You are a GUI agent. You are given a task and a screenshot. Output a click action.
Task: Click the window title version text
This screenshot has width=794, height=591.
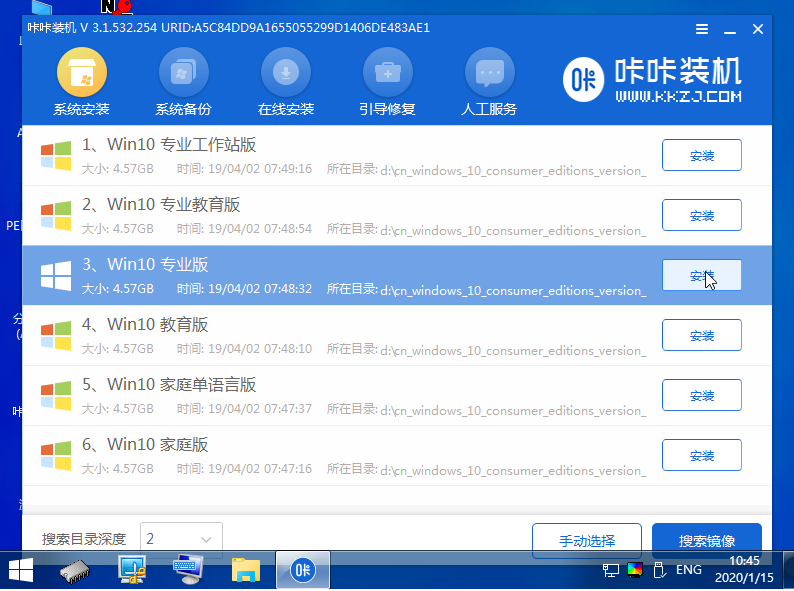click(228, 28)
